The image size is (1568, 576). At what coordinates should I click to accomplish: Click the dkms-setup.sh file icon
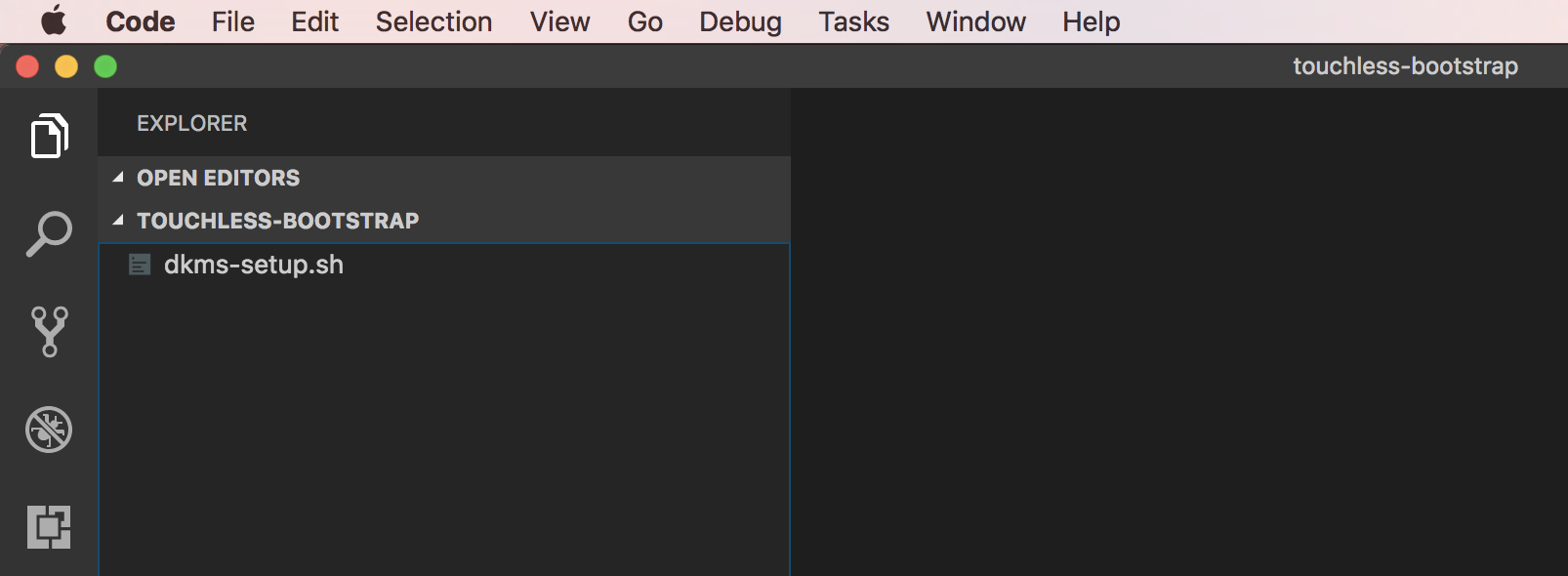pyautogui.click(x=139, y=264)
